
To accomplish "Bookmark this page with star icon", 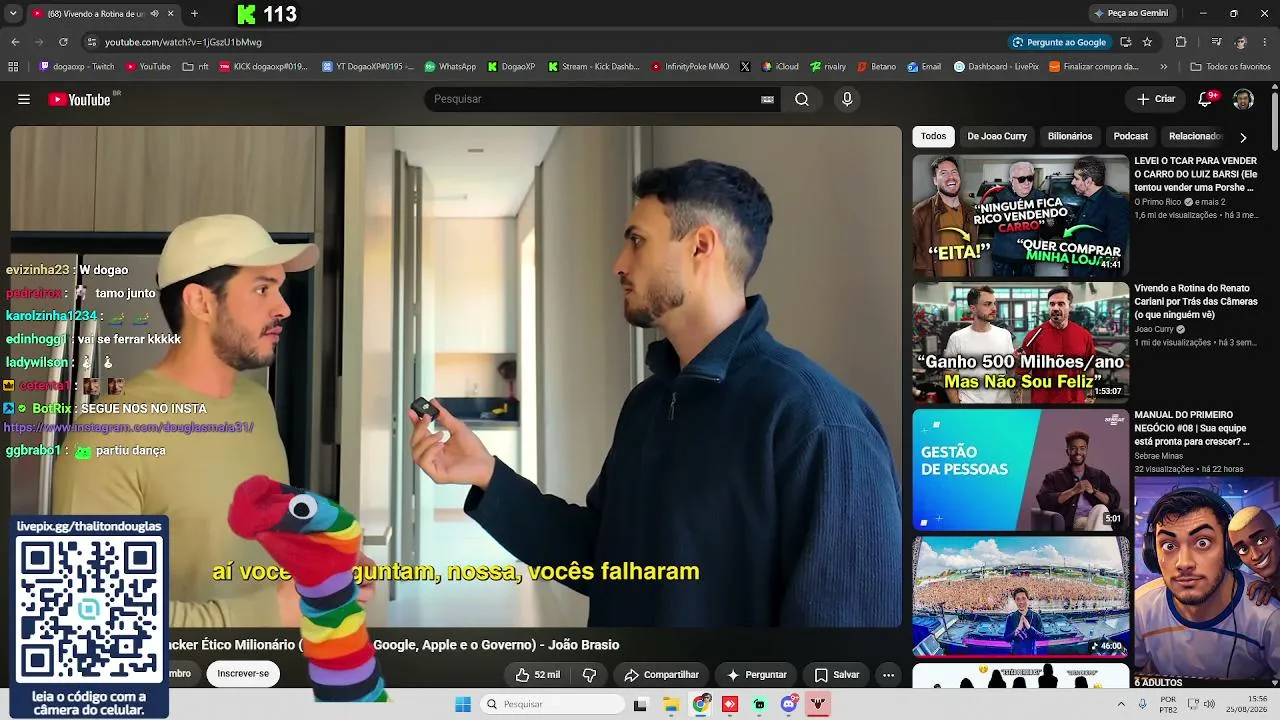I will pyautogui.click(x=1147, y=42).
